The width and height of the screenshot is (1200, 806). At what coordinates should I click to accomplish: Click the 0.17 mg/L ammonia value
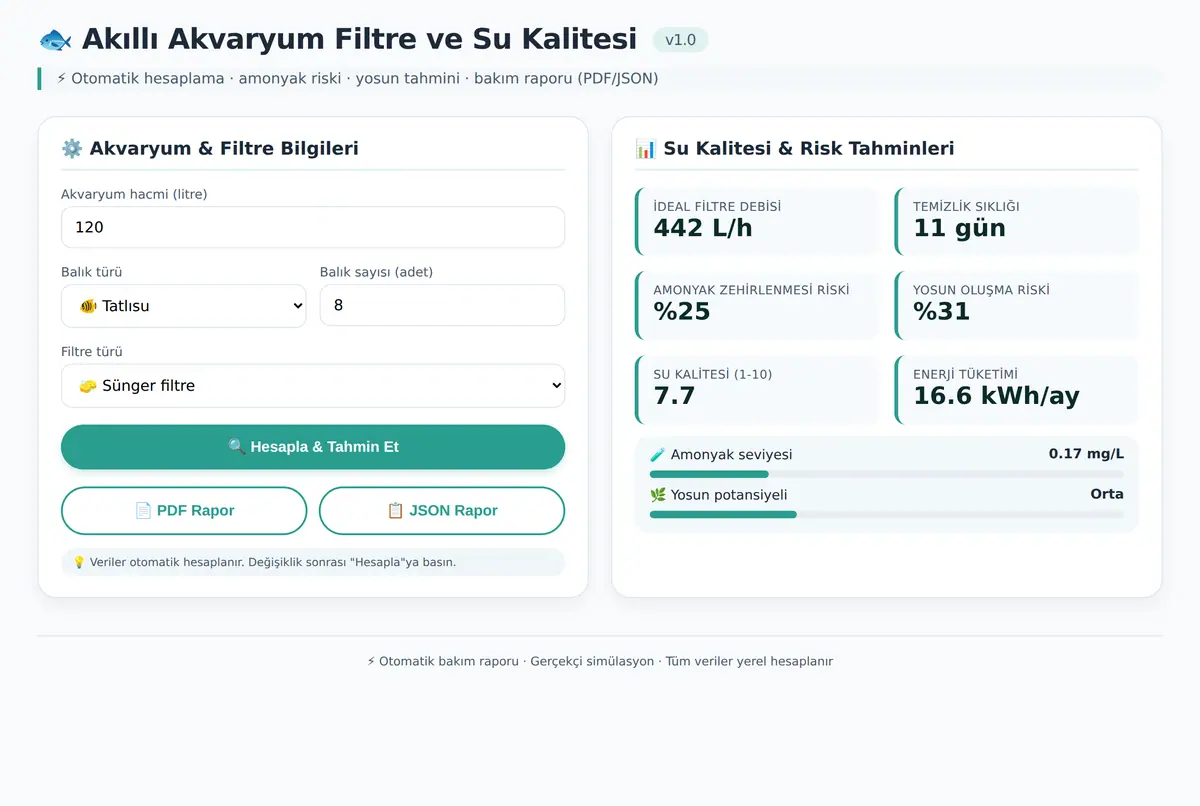tap(1086, 454)
